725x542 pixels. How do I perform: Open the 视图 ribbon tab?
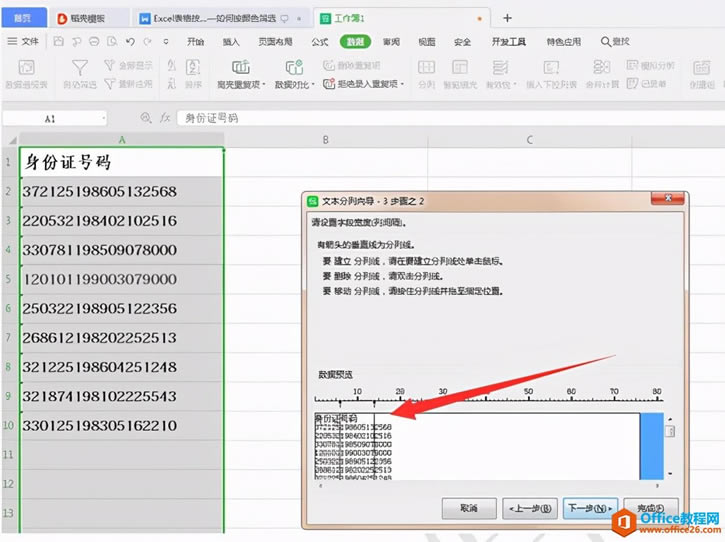[427, 42]
